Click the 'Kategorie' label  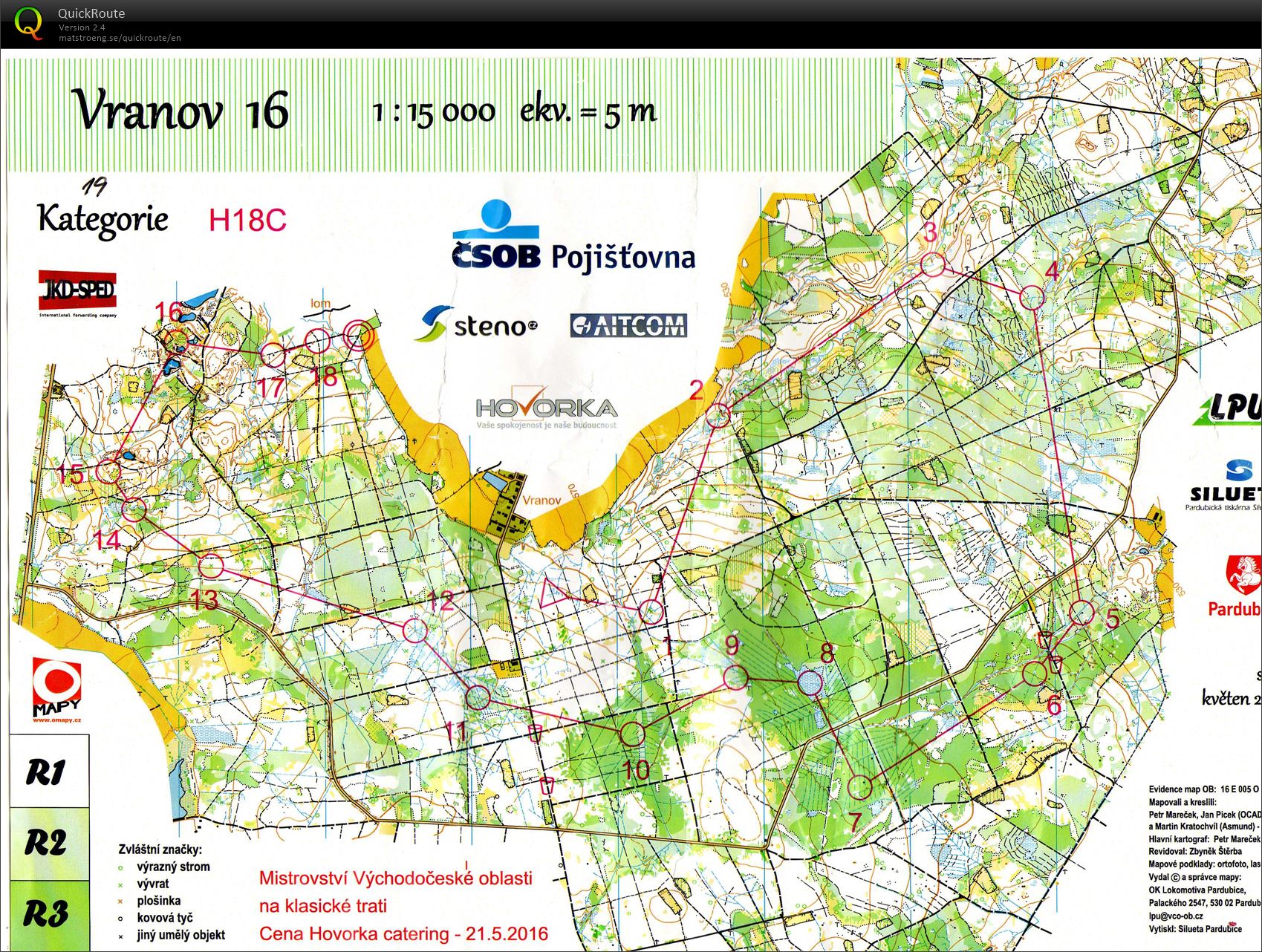click(x=103, y=220)
